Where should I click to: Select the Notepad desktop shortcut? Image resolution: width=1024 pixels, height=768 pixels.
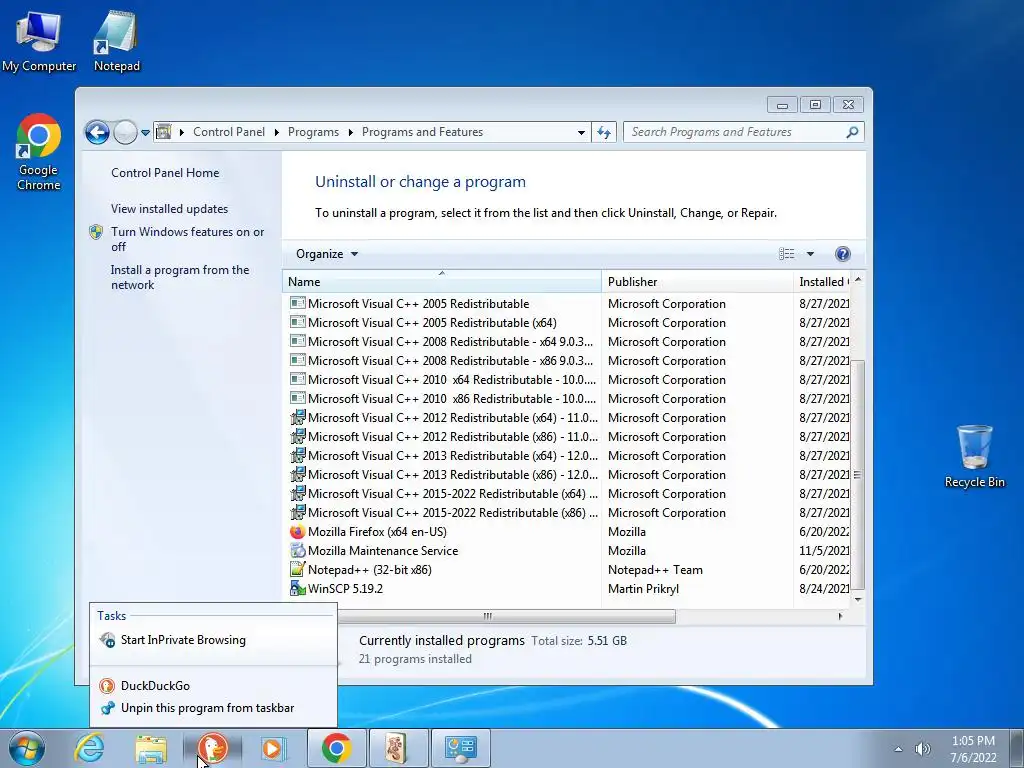point(116,40)
